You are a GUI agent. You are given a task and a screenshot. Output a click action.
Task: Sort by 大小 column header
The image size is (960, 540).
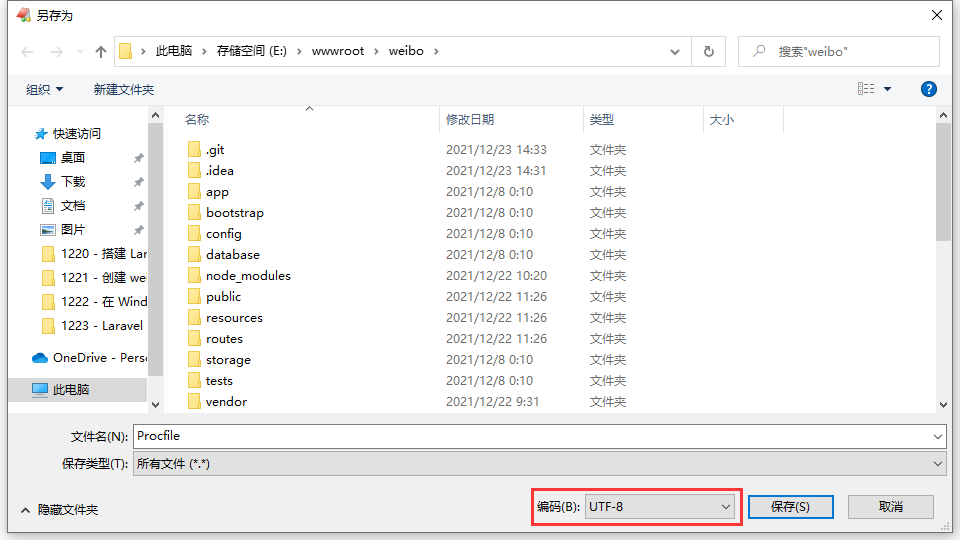click(722, 119)
